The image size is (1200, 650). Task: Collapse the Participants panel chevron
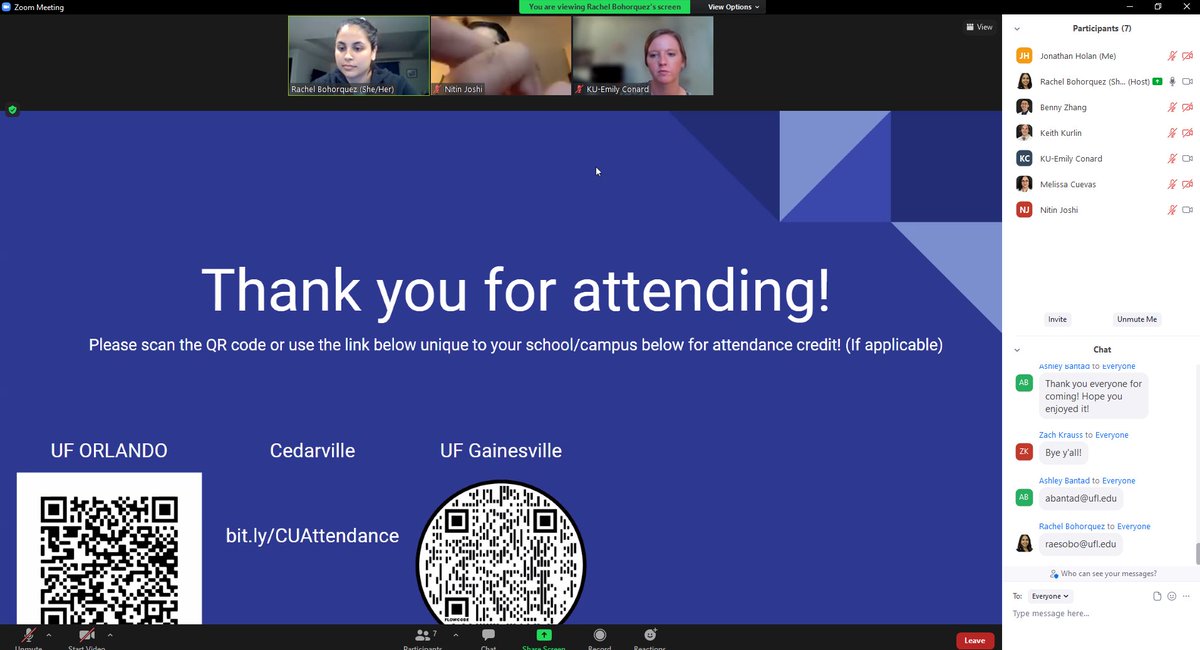1017,29
